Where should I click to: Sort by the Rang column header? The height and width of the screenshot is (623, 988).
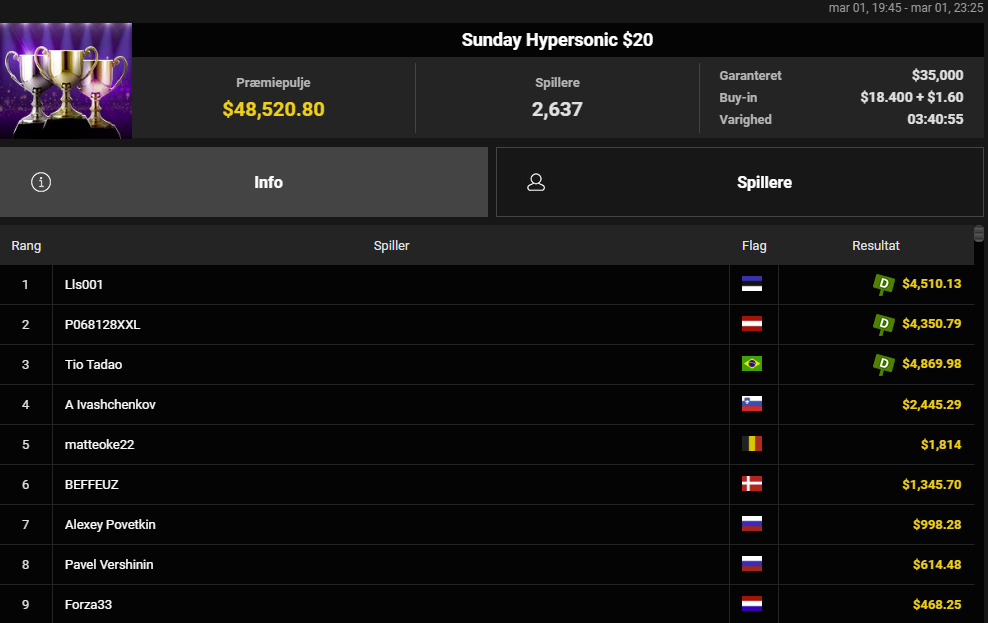click(x=26, y=245)
